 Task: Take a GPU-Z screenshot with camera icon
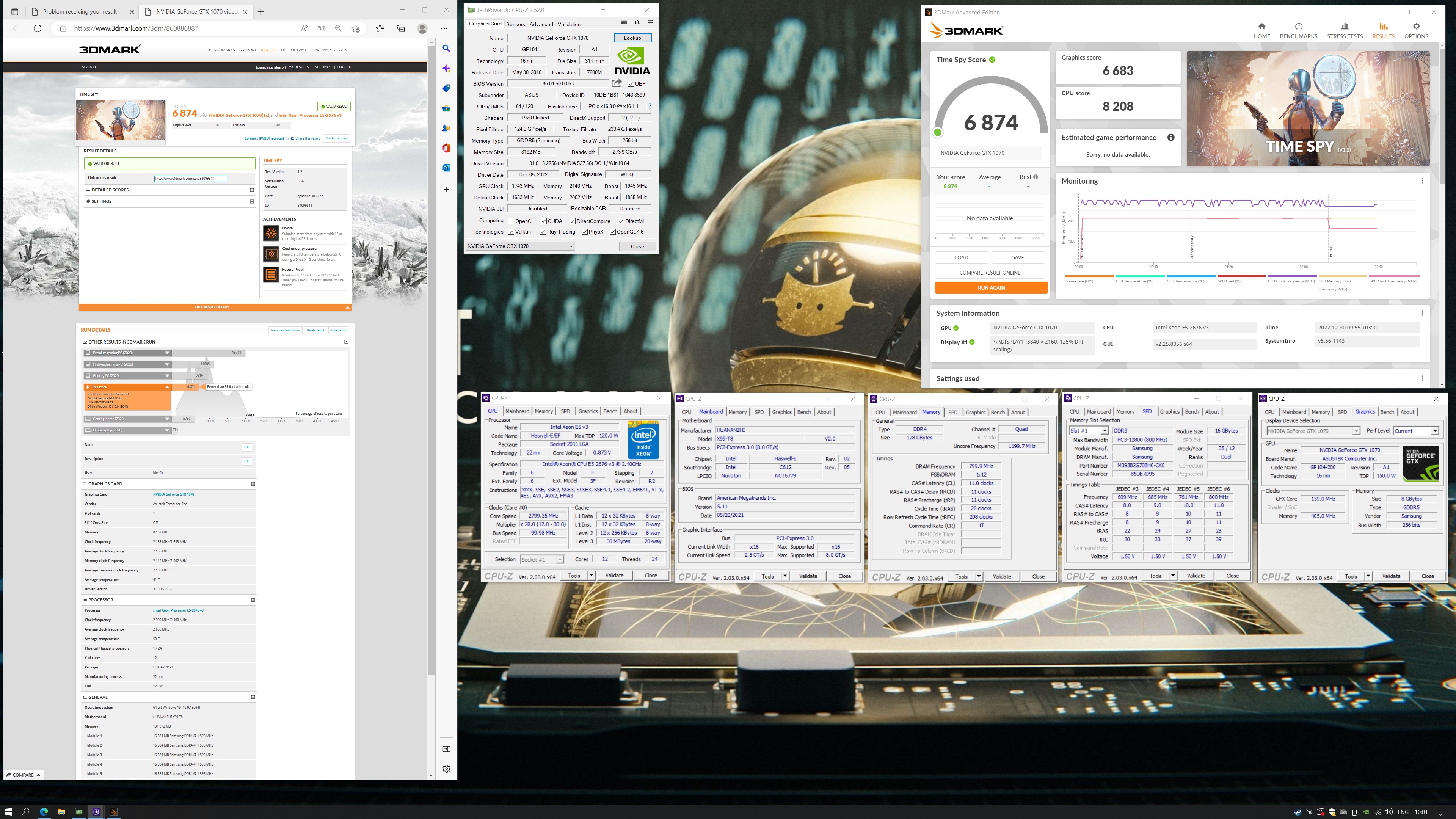point(624,23)
